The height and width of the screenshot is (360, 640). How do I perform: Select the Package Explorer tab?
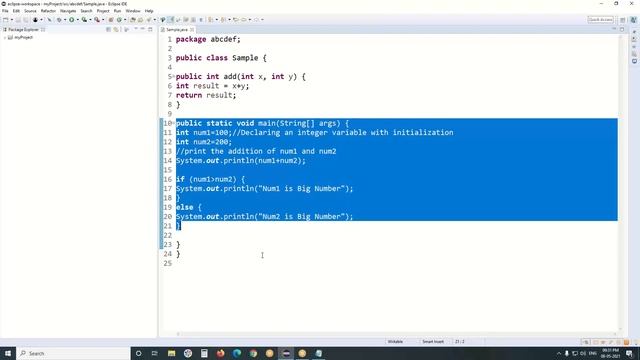(x=23, y=29)
